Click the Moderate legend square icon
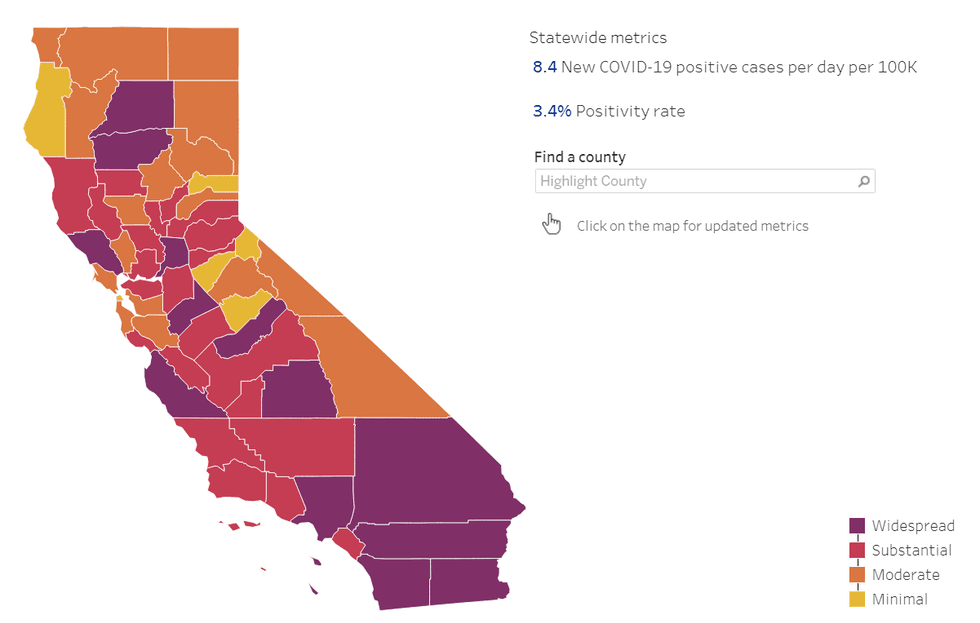Screen dimensions: 980x623 tap(855, 574)
